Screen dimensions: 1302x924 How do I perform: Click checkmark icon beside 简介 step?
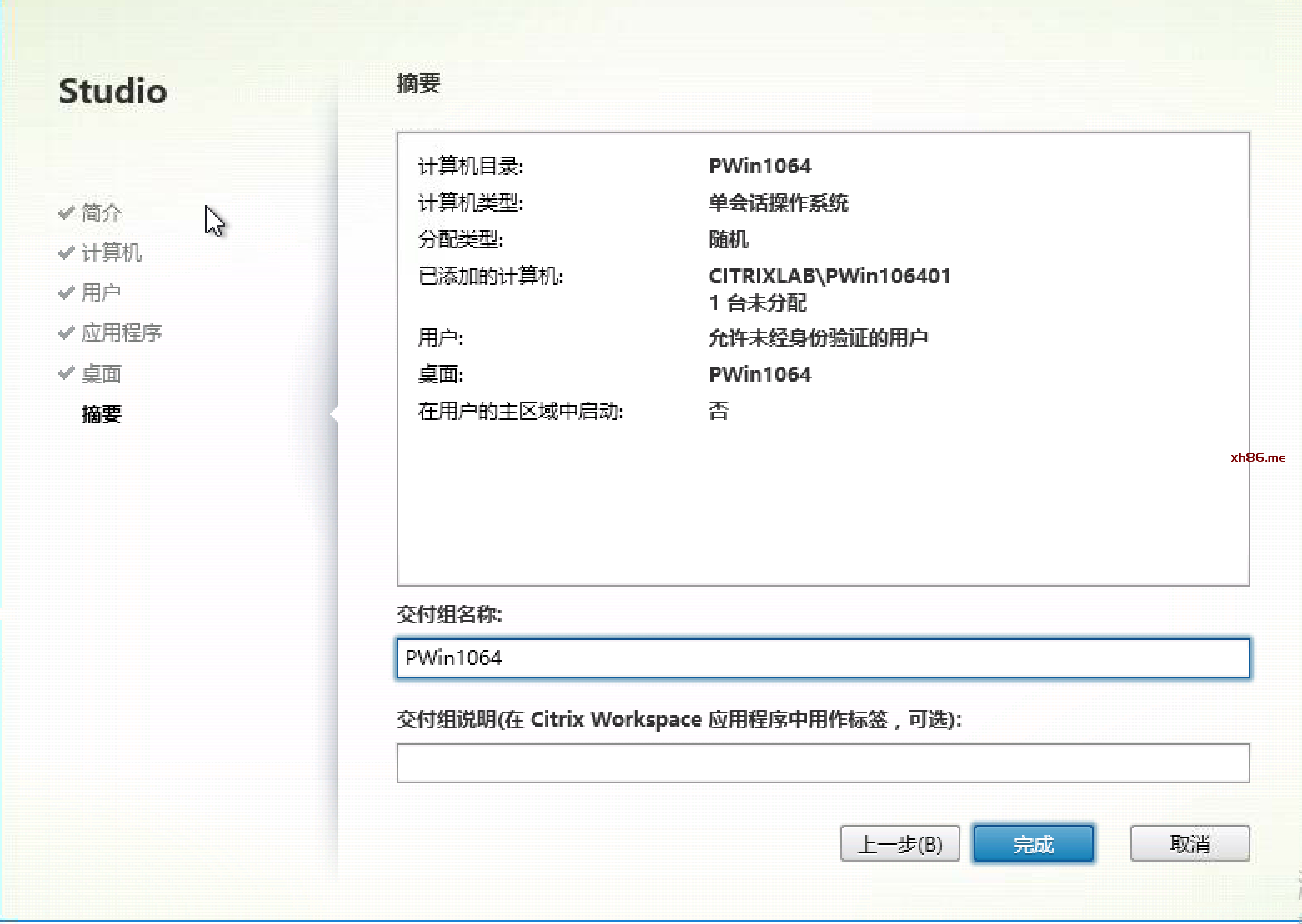[x=67, y=213]
